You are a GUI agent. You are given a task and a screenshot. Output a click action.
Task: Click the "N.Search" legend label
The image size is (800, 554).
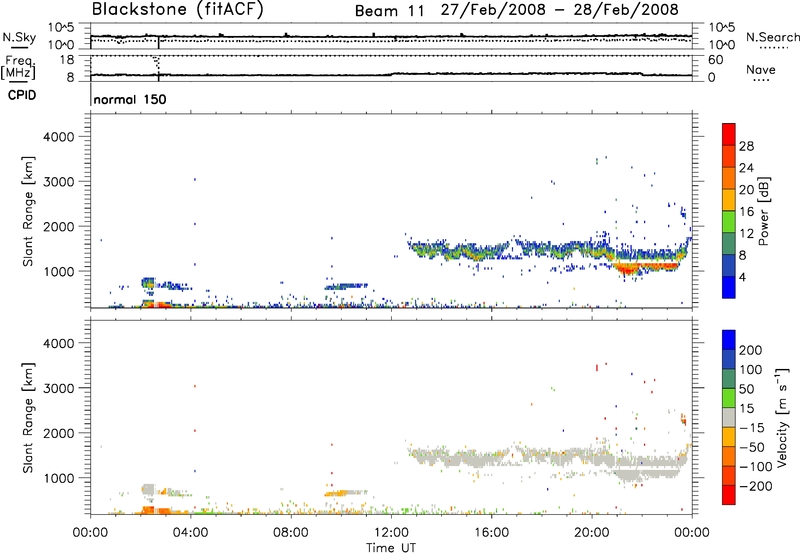click(x=773, y=37)
